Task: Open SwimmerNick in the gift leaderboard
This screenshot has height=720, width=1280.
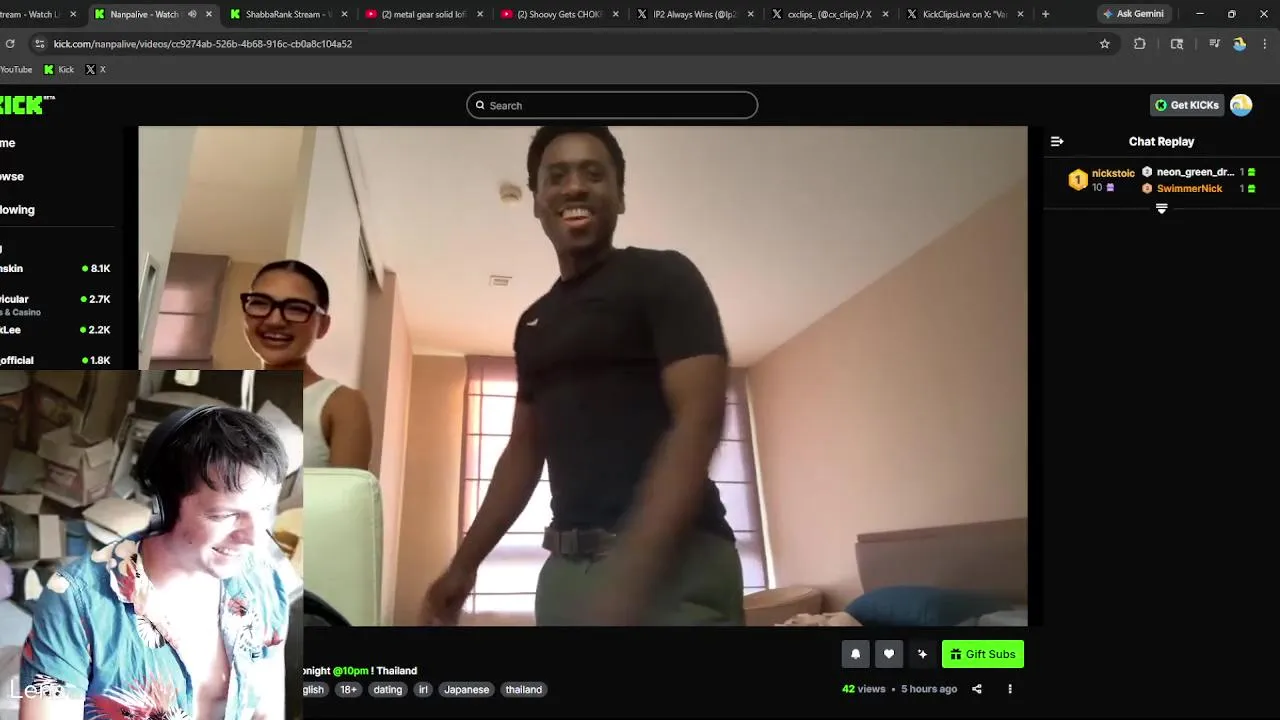Action: (x=1189, y=188)
